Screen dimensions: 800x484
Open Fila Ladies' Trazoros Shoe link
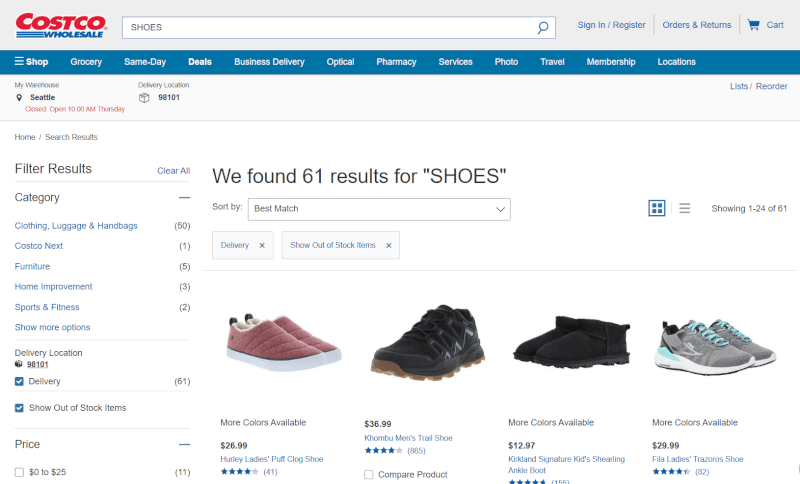697,459
